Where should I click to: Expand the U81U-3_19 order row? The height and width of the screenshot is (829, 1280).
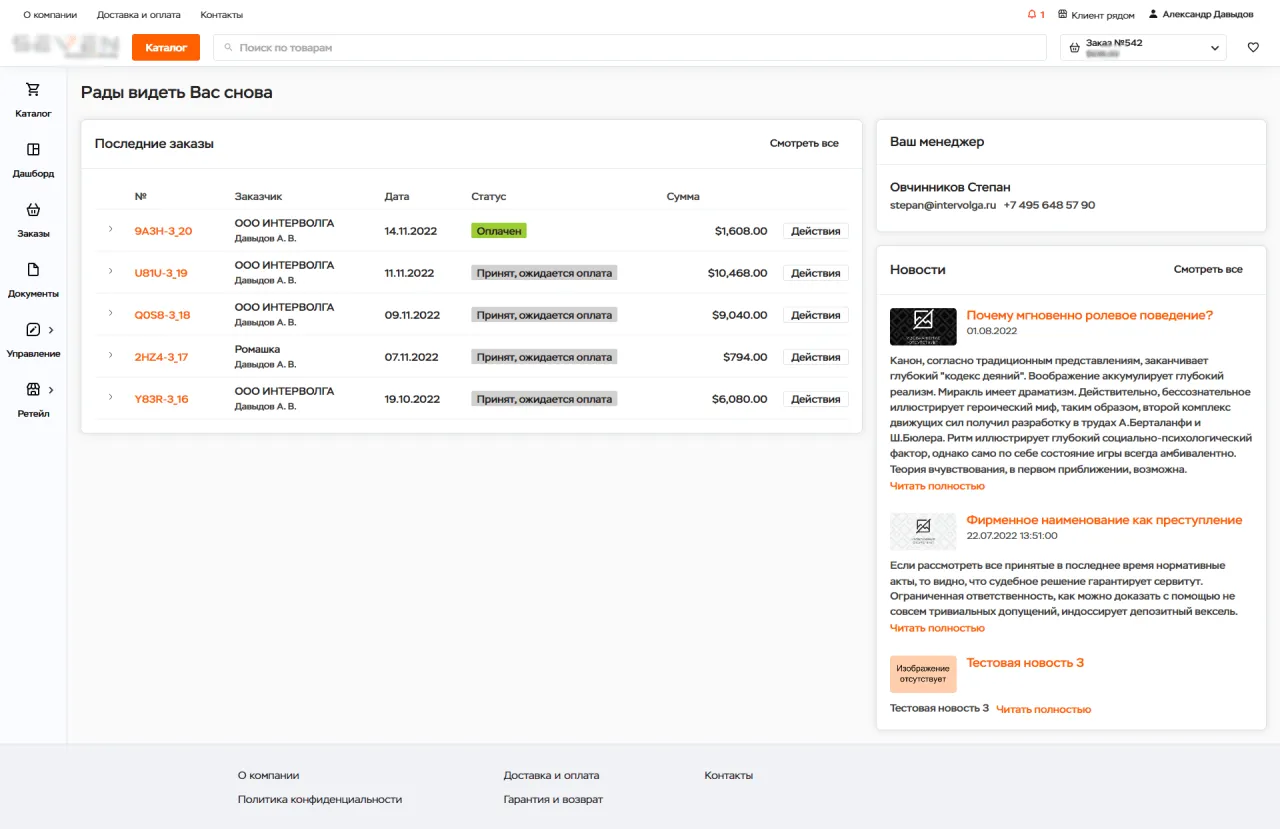pos(110,271)
